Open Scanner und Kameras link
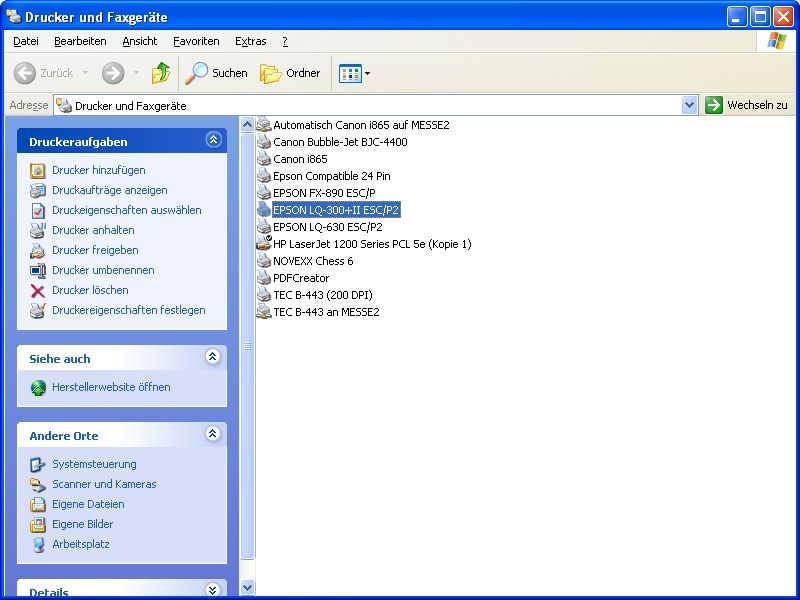The width and height of the screenshot is (800, 600). 104,484
